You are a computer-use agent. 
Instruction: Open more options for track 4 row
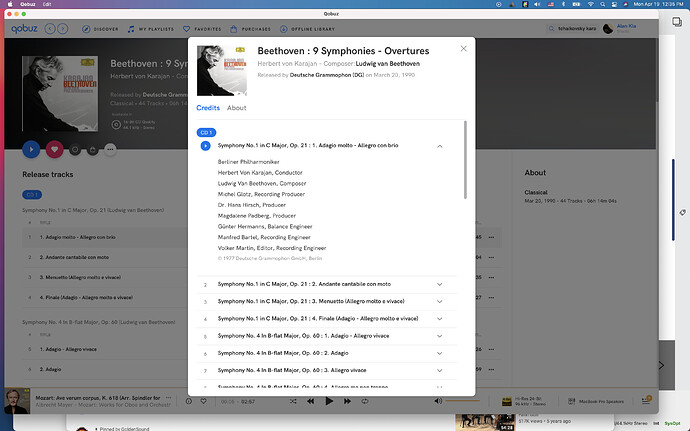pyautogui.click(x=491, y=298)
